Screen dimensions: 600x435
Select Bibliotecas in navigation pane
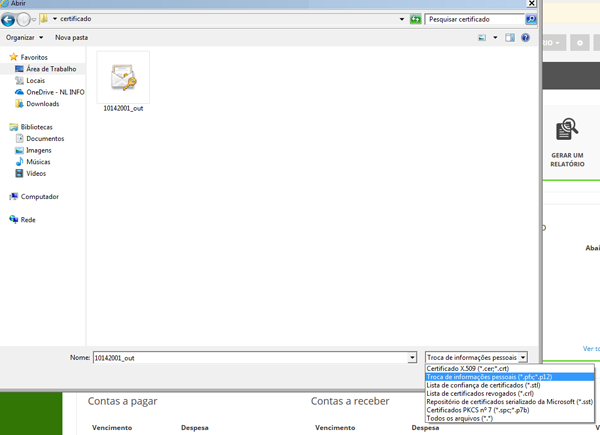click(x=31, y=127)
